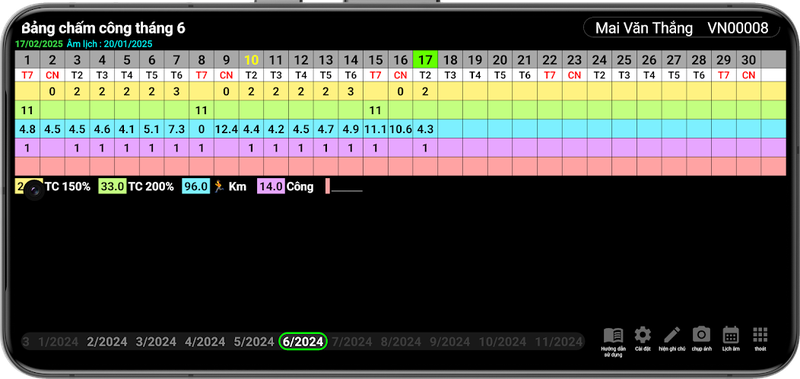Click the 12.4 km cell for day 9

coord(227,129)
